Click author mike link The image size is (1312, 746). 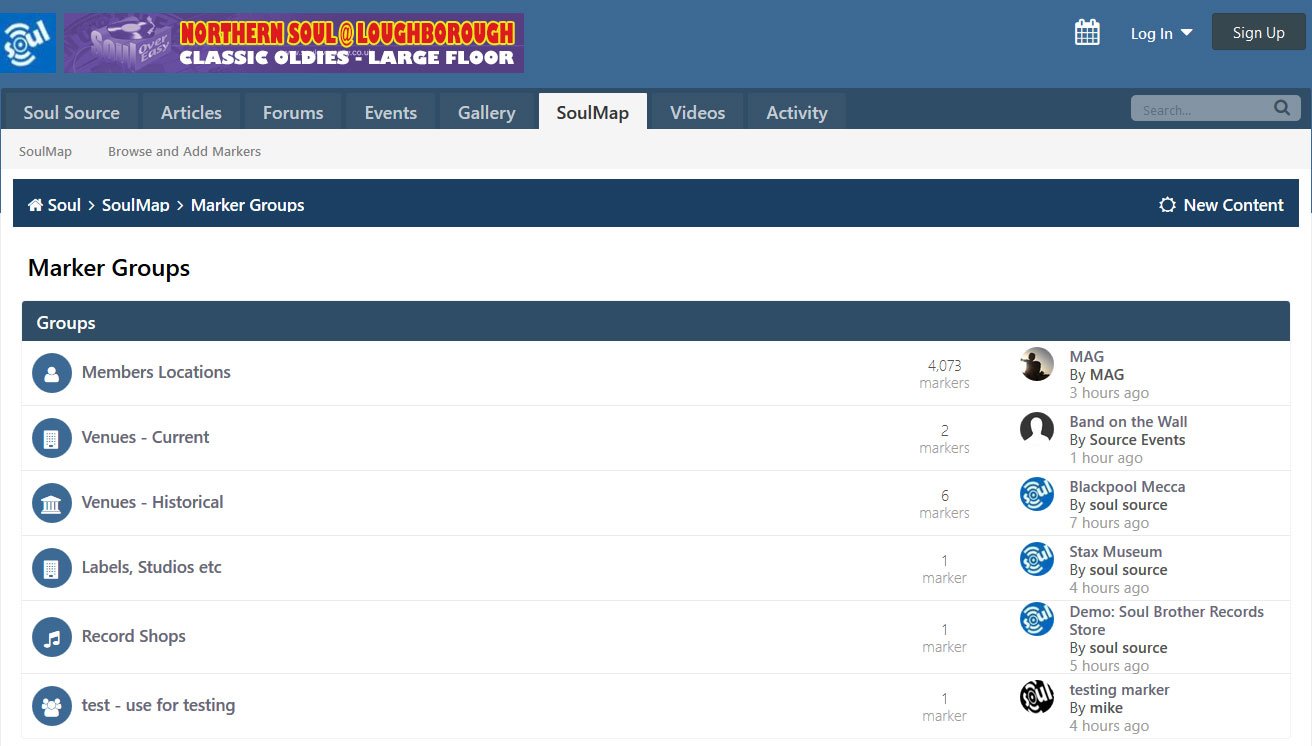point(1106,707)
